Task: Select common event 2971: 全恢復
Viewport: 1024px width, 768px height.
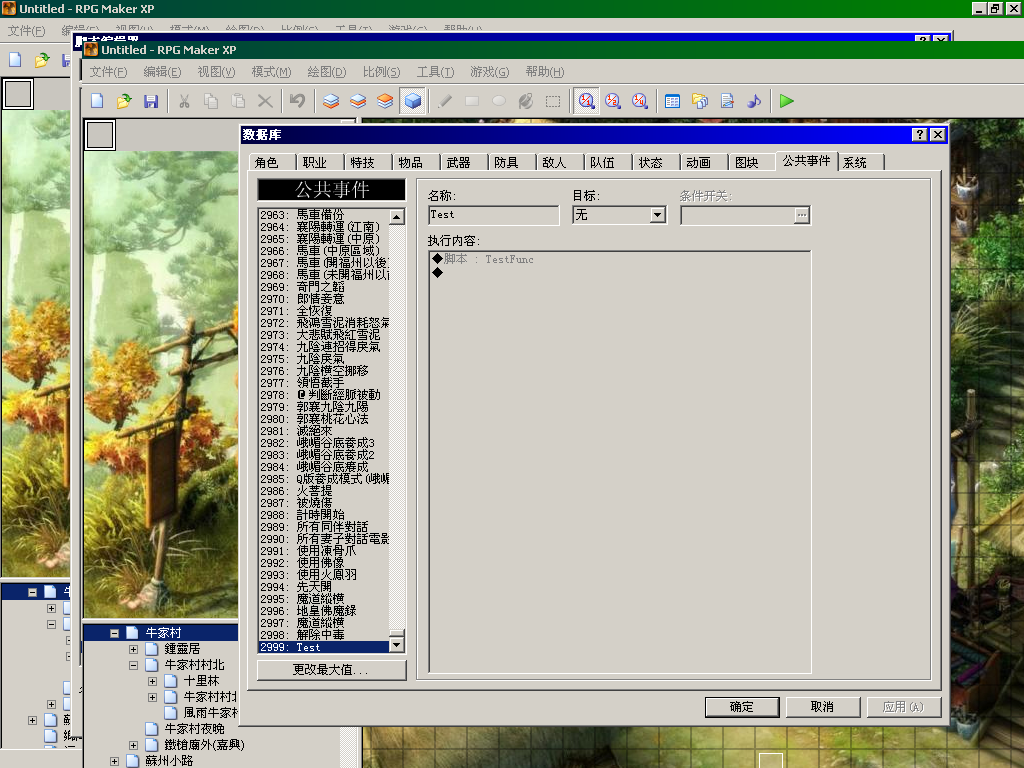Action: [x=323, y=311]
